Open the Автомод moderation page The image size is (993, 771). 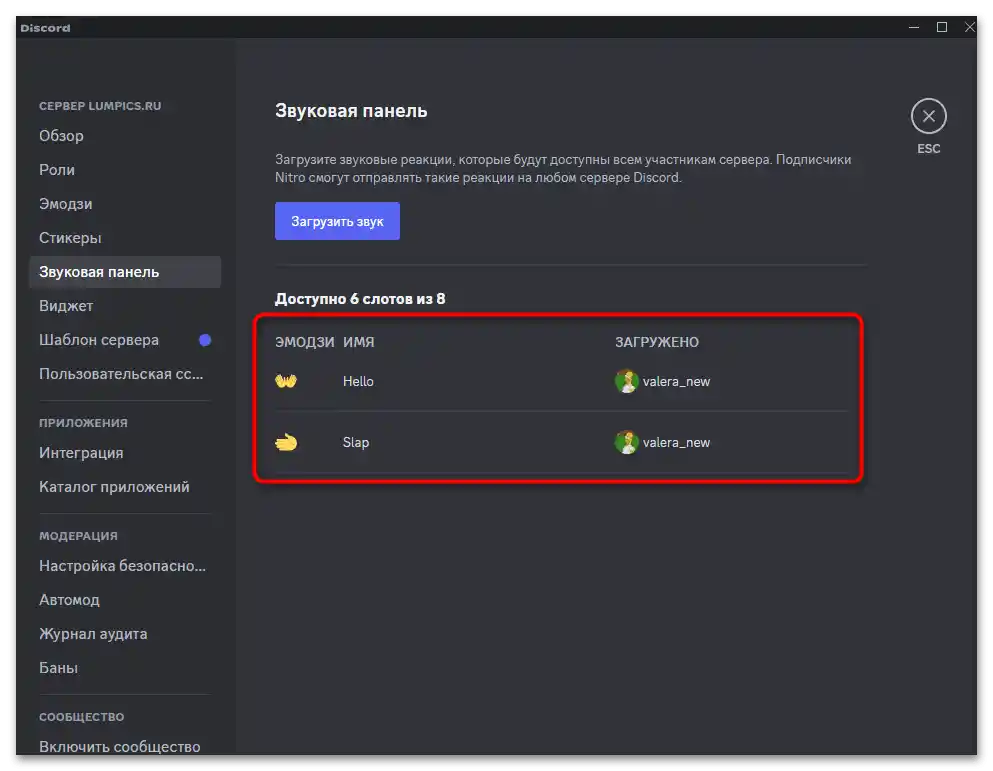click(x=69, y=600)
